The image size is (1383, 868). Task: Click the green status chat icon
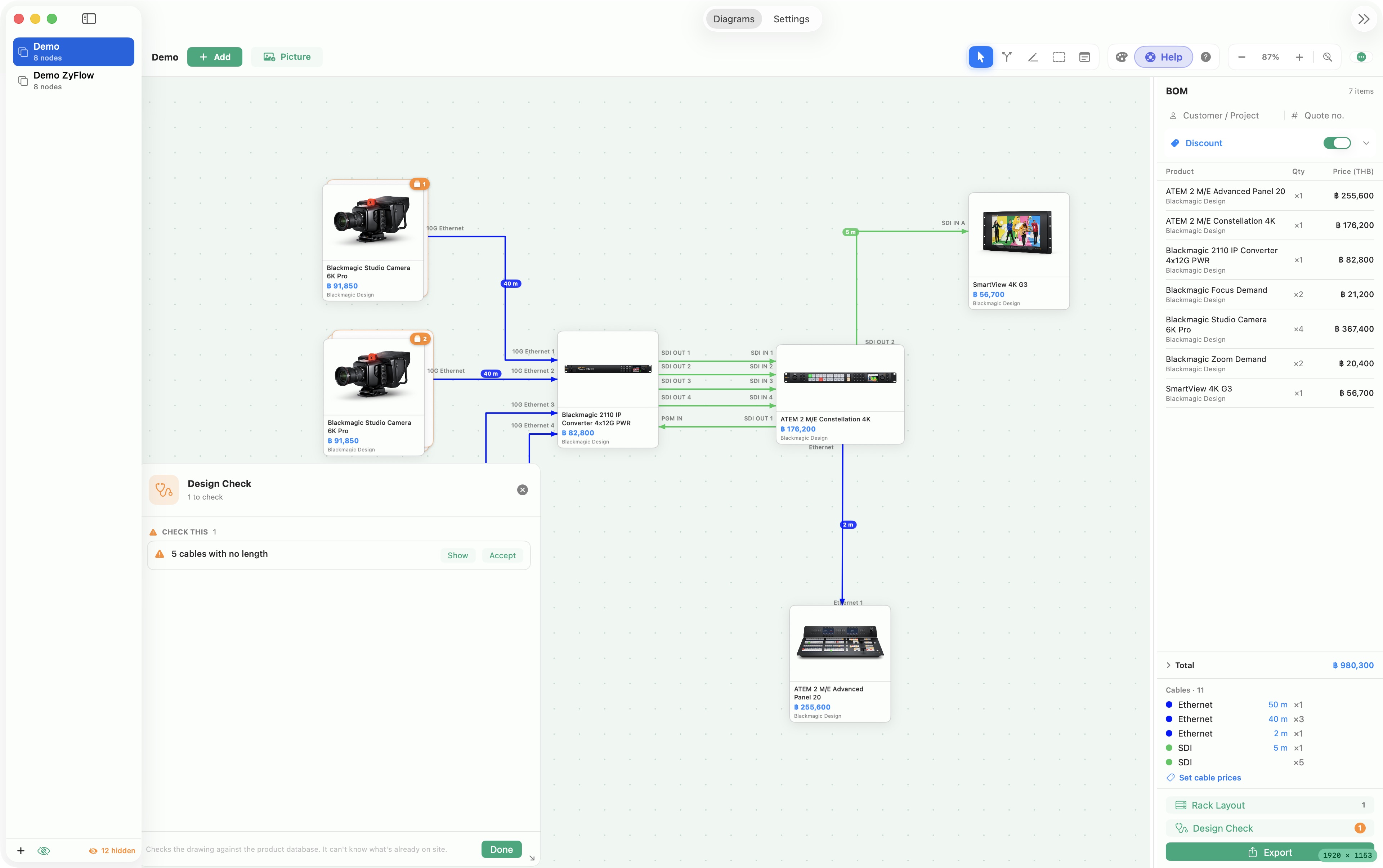point(1361,57)
